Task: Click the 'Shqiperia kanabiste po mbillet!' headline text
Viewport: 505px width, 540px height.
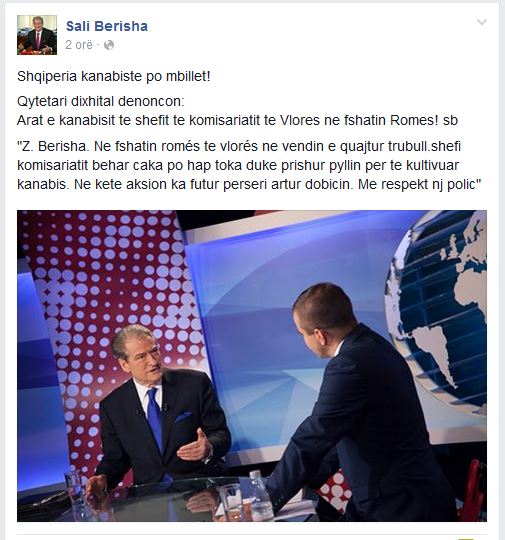Action: click(114, 76)
